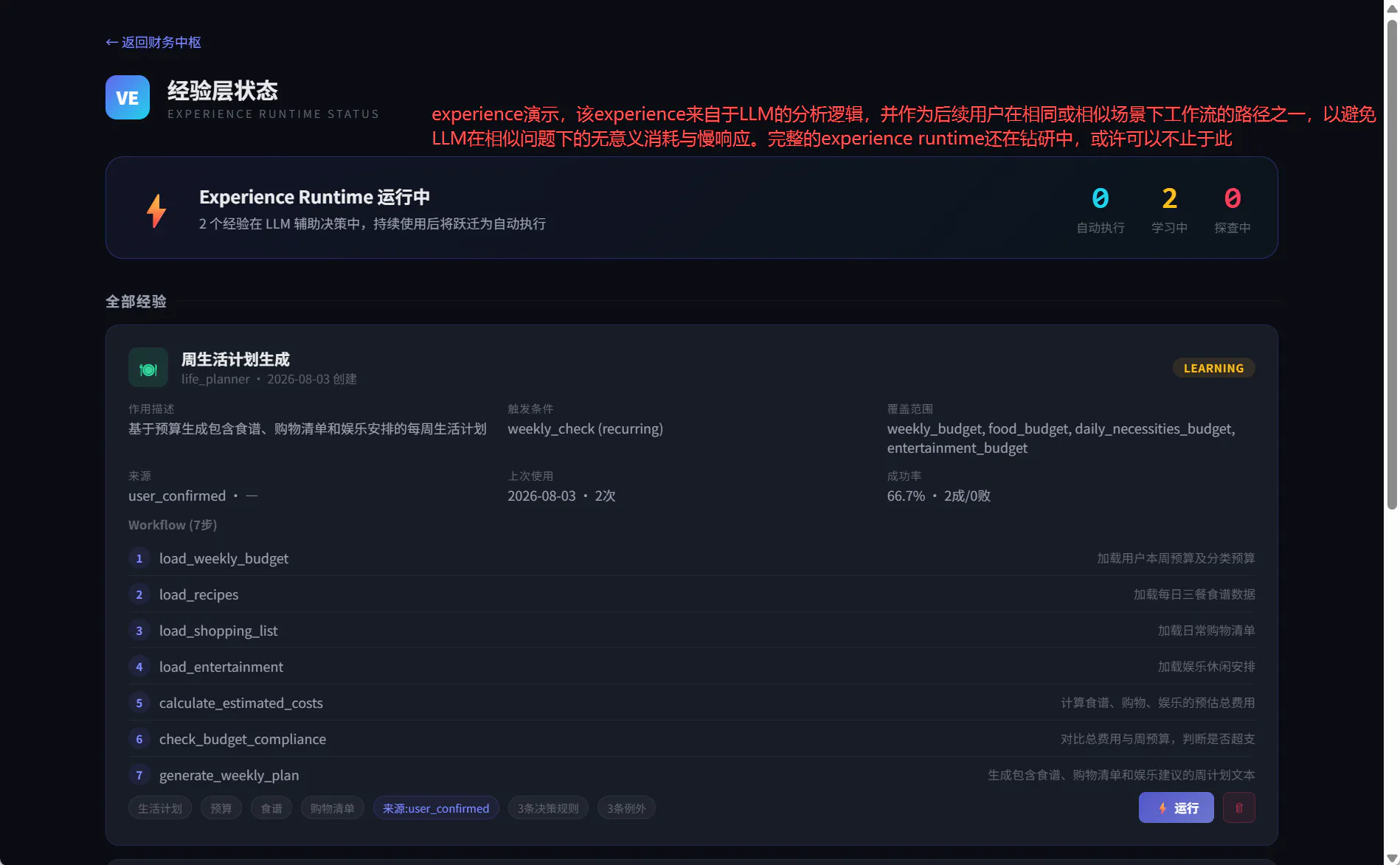
Task: Click the vertical scrollbar thumb
Action: click(x=1392, y=264)
